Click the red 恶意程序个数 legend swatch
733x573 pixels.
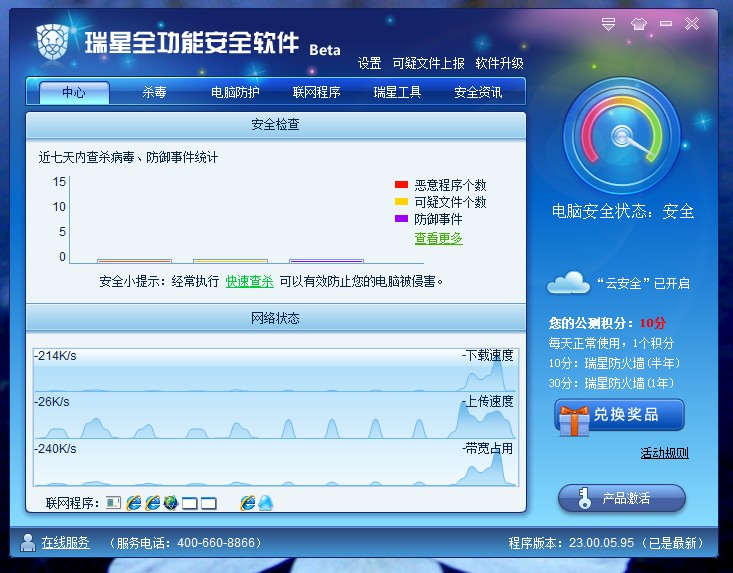(401, 185)
